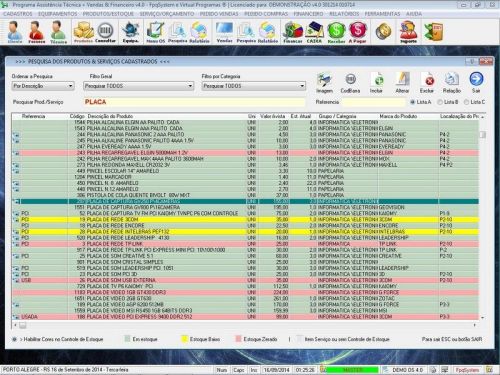Click the Excluir delete icon

pyautogui.click(x=427, y=83)
